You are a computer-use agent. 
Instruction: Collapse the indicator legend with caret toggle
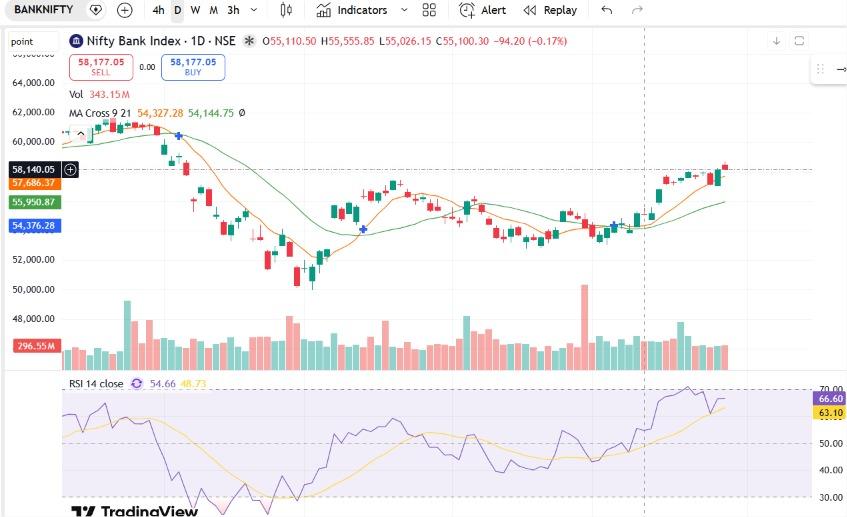click(80, 133)
